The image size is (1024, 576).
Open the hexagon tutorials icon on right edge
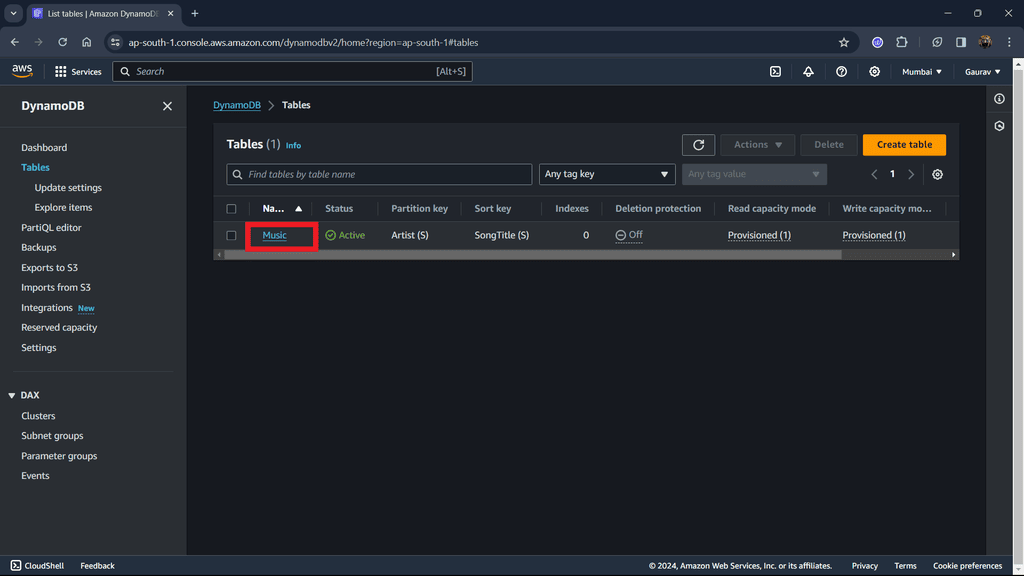click(x=999, y=125)
